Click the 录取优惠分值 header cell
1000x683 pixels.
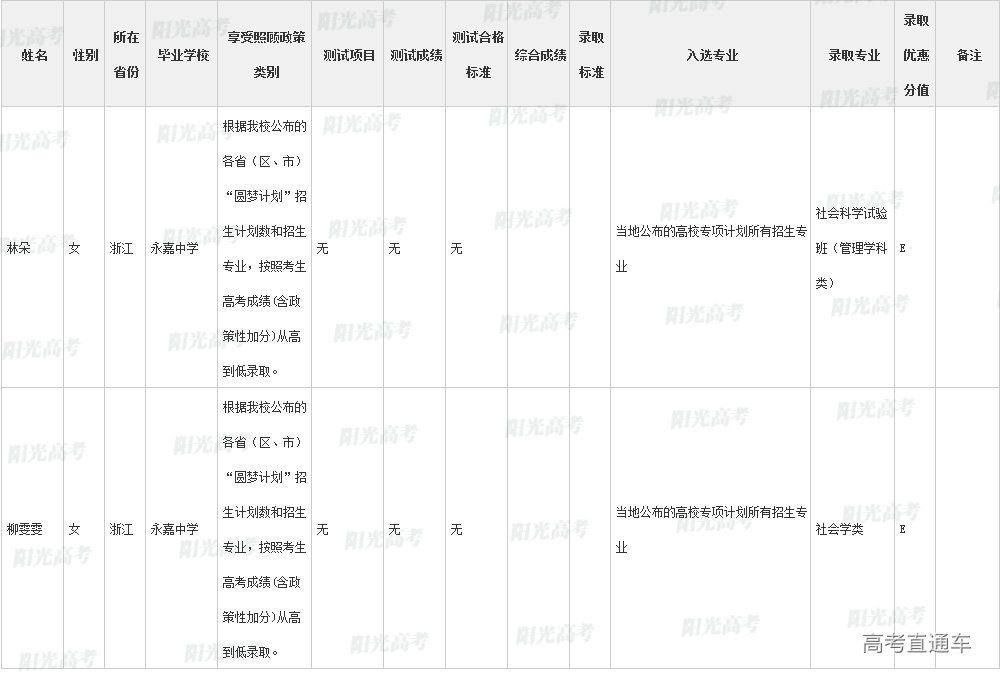[916, 55]
